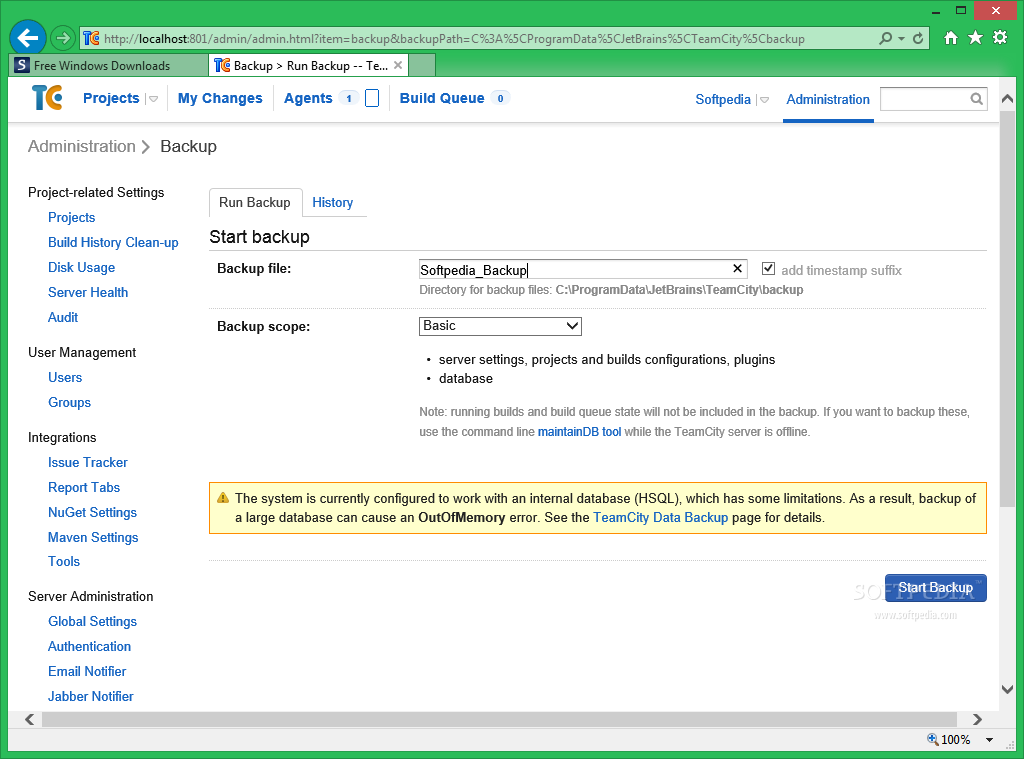
Task: Toggle add timestamp suffix checkbox
Action: coord(768,268)
